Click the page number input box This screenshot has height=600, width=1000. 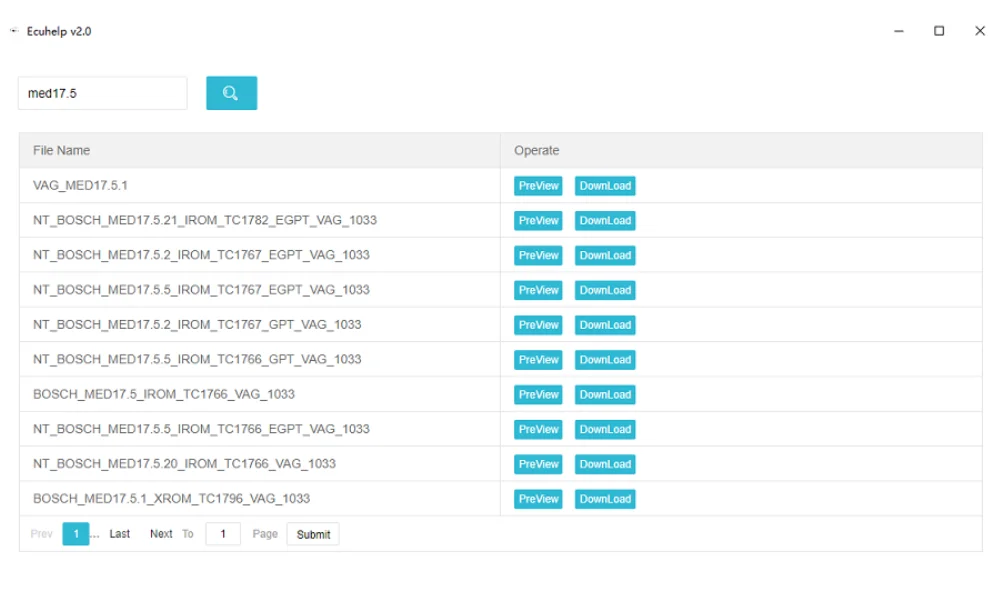click(223, 534)
